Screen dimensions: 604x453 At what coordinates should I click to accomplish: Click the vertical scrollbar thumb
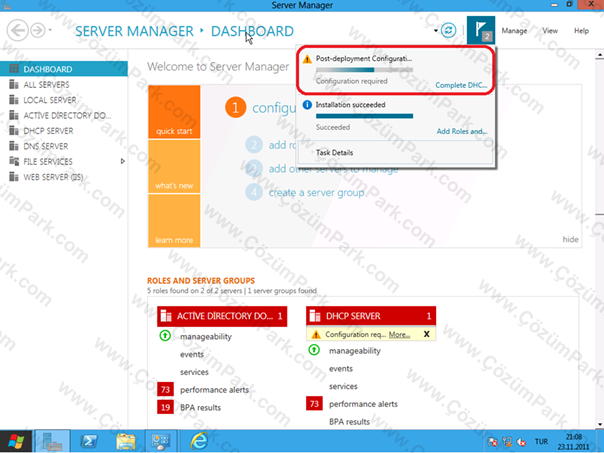pyautogui.click(x=600, y=135)
